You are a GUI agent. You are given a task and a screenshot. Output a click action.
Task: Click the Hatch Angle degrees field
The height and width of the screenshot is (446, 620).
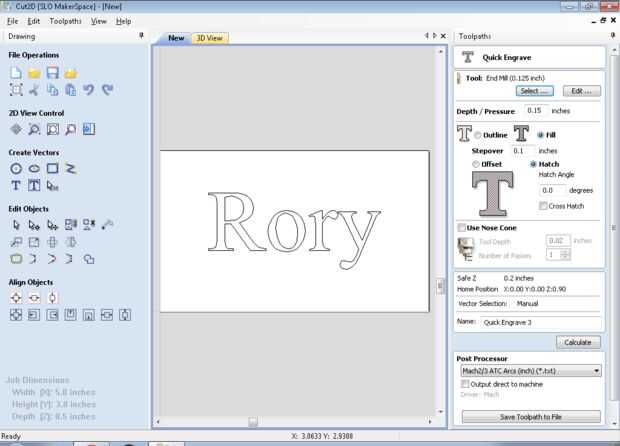pyautogui.click(x=552, y=190)
